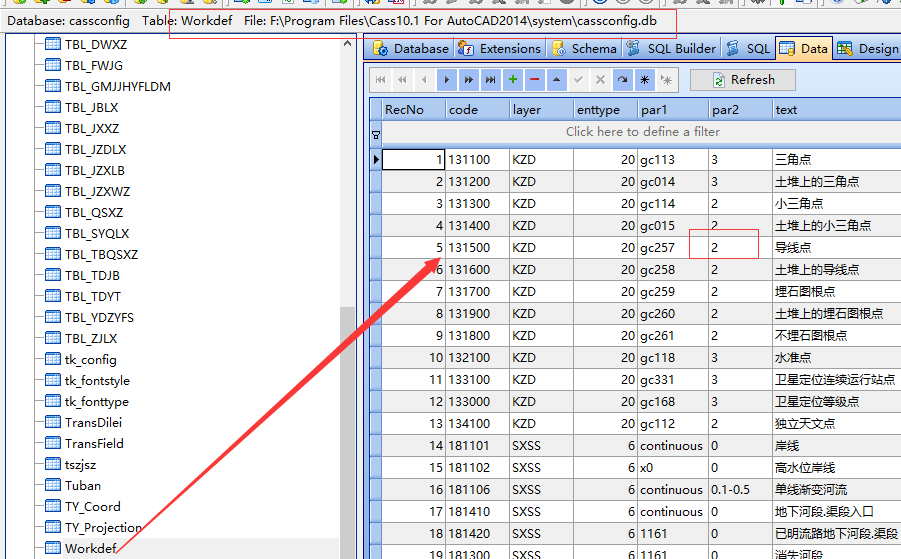The image size is (901, 559).
Task: Switch to the Schema tab
Action: pos(584,49)
